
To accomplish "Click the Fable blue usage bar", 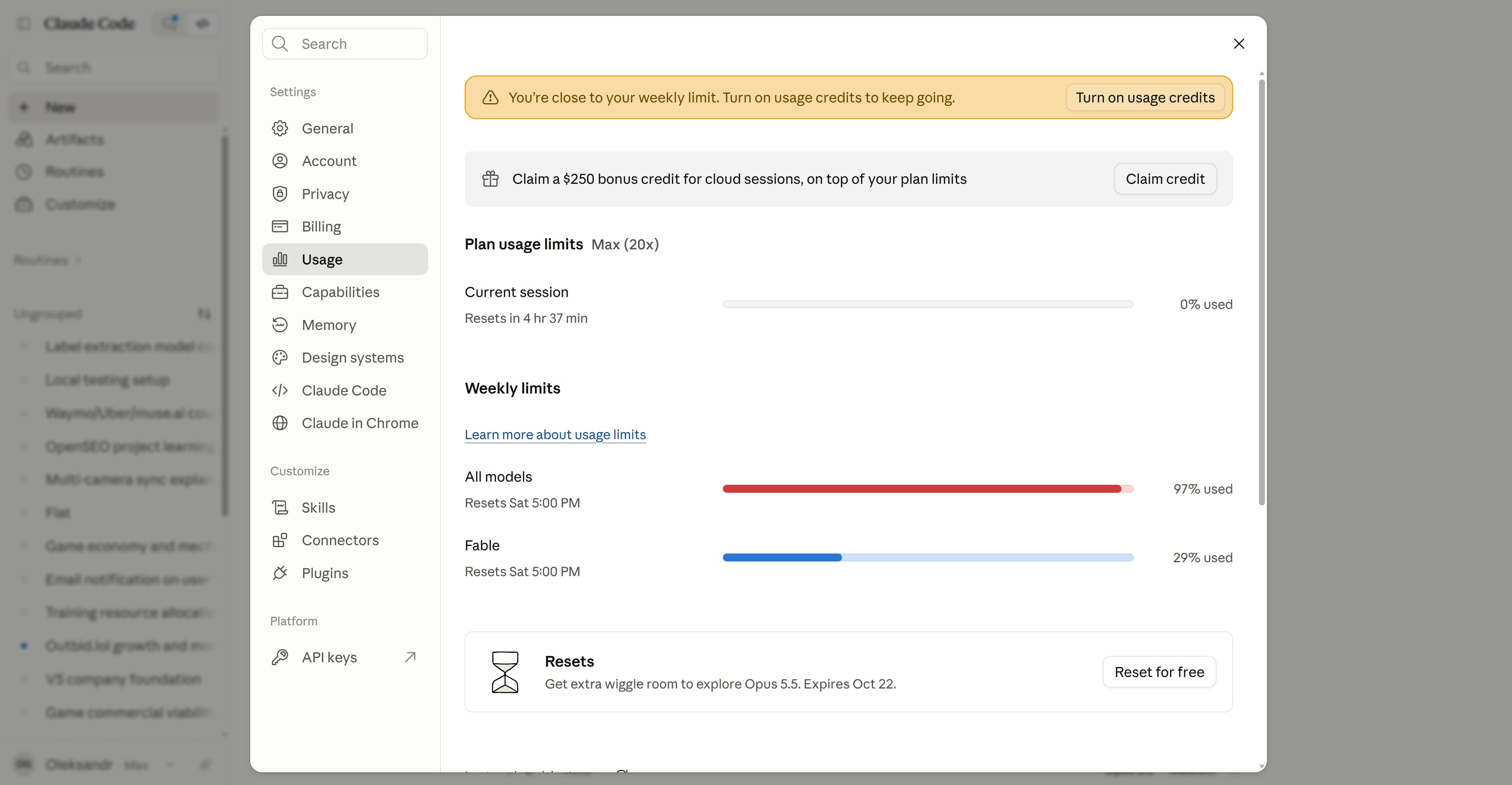I will click(928, 557).
